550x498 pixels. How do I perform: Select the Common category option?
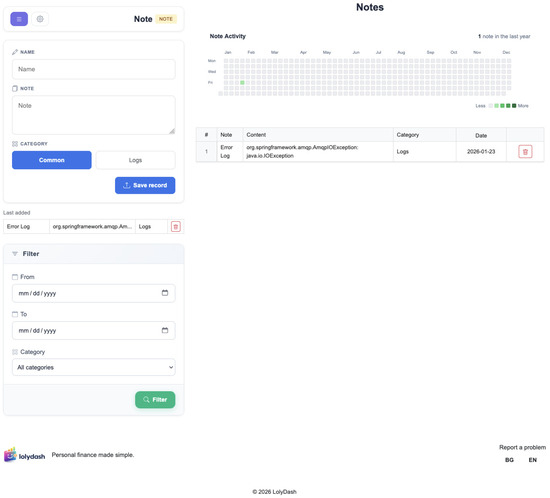(x=52, y=160)
